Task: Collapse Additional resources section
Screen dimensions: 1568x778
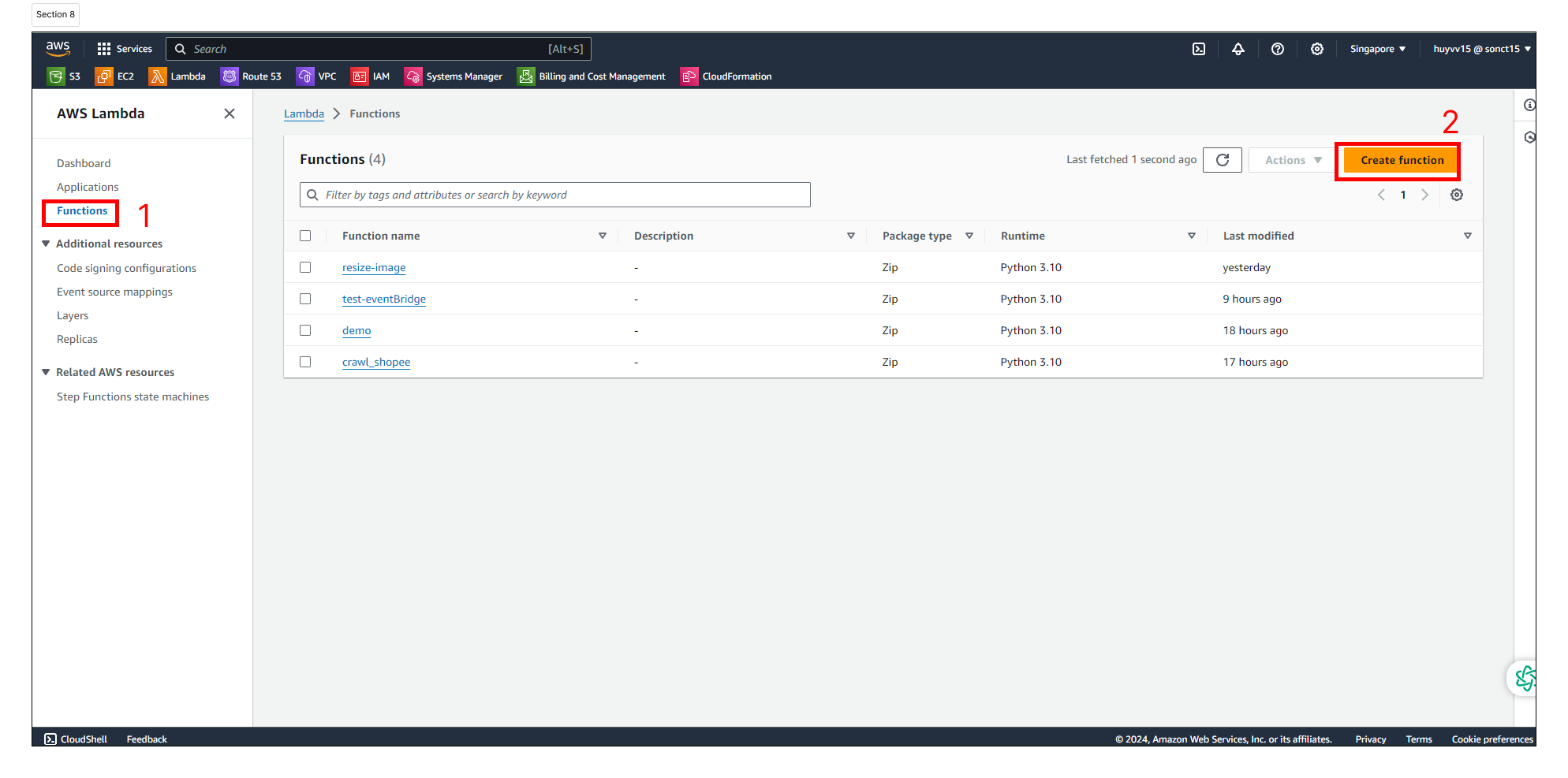Action: pyautogui.click(x=46, y=244)
